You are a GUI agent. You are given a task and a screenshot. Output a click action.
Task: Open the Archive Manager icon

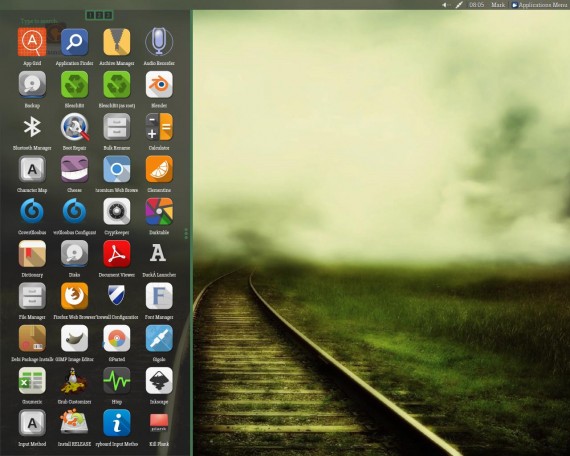[x=117, y=42]
